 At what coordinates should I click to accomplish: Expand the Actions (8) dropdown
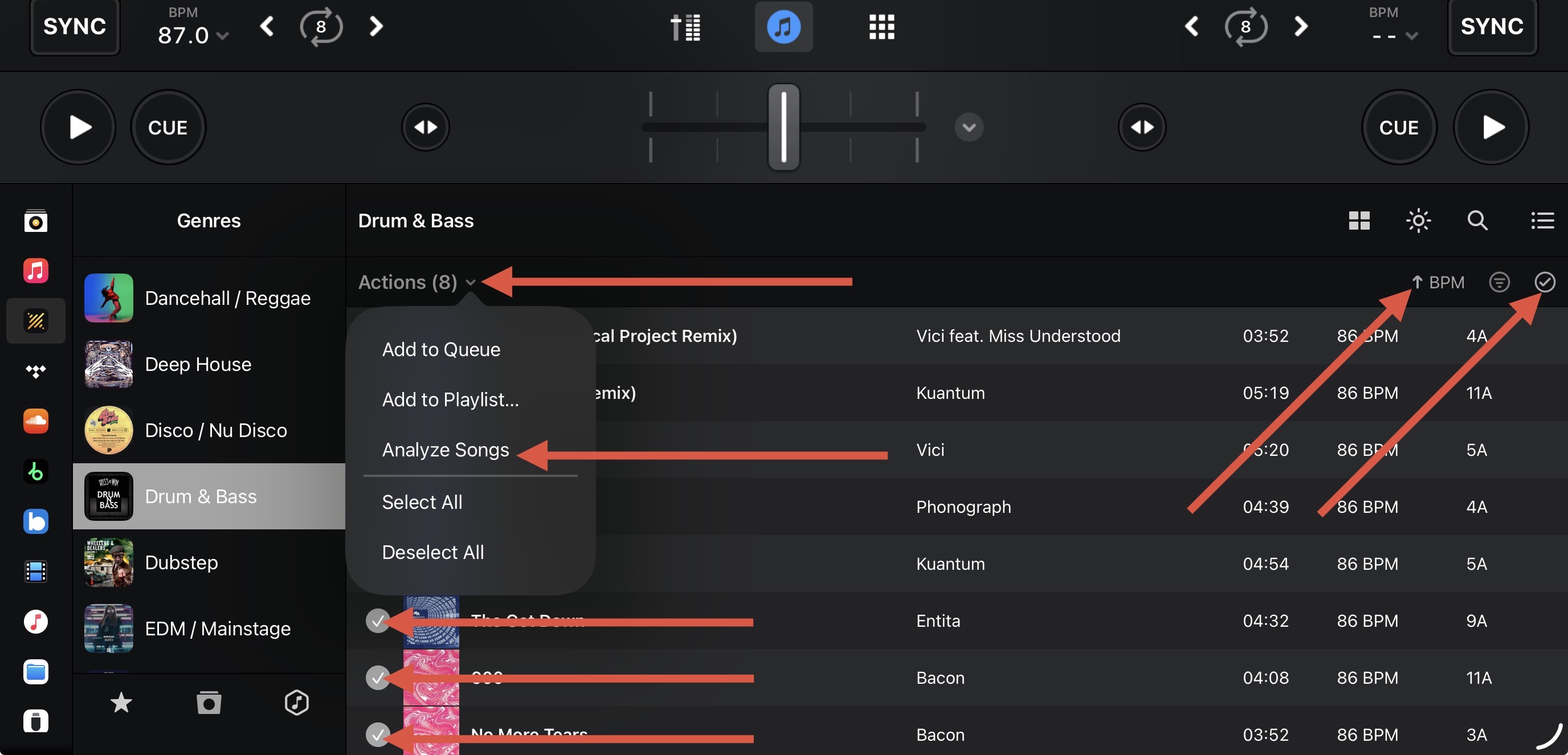click(x=416, y=282)
